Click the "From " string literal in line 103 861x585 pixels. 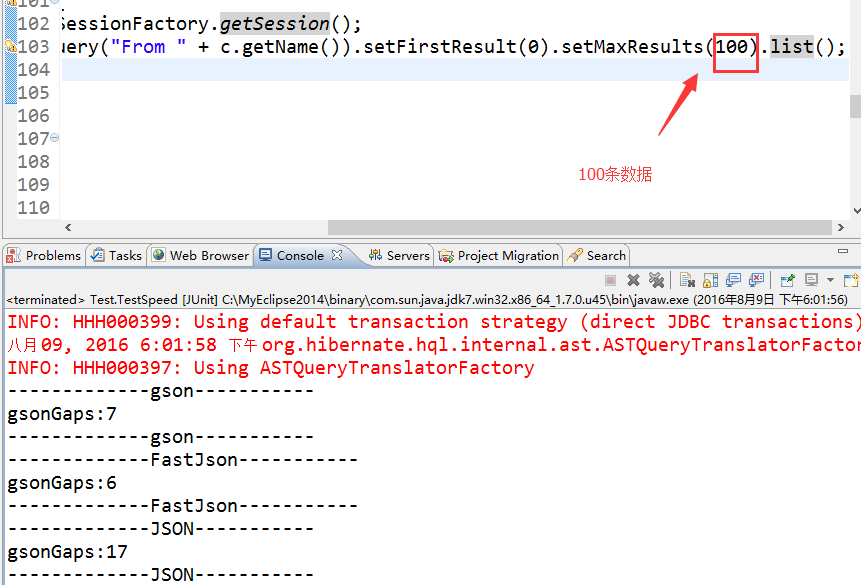[x=148, y=47]
